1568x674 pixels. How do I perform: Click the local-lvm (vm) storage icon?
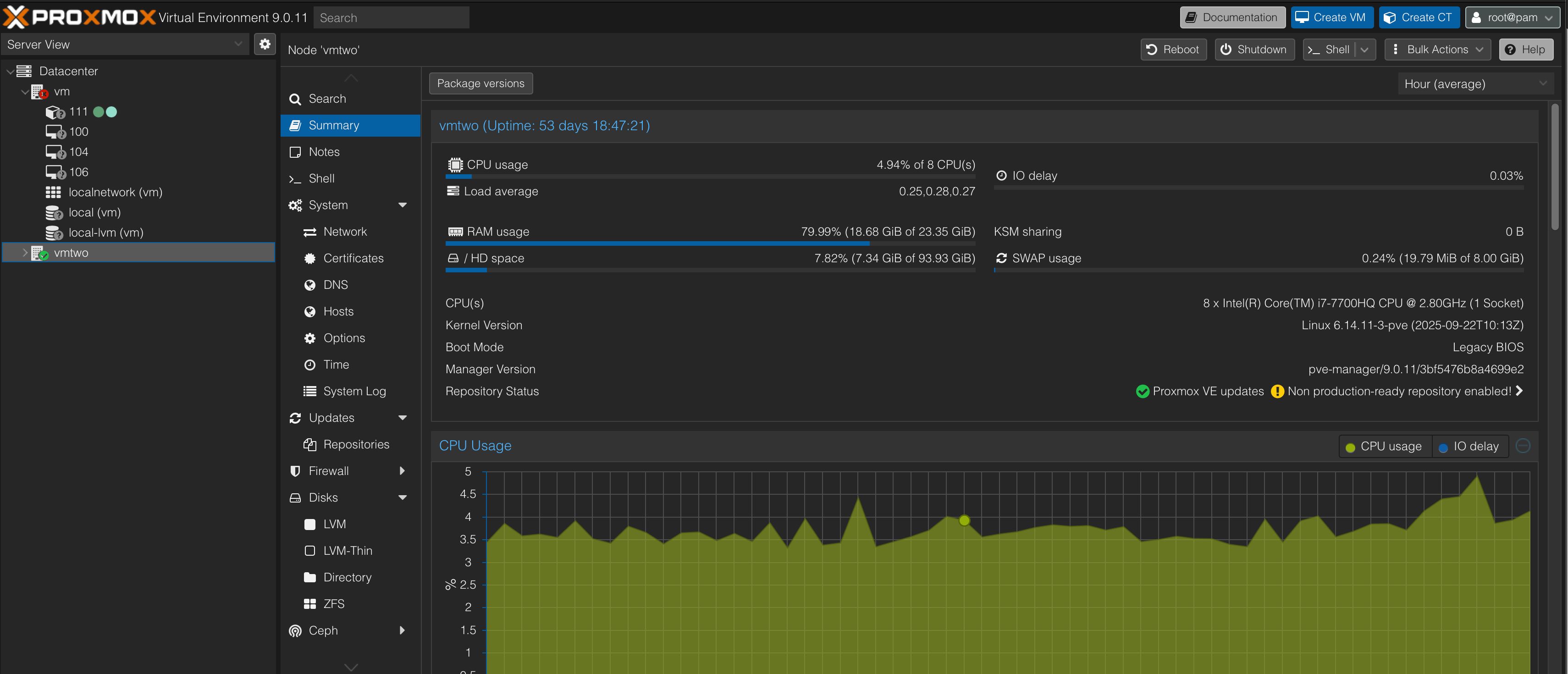(x=54, y=232)
